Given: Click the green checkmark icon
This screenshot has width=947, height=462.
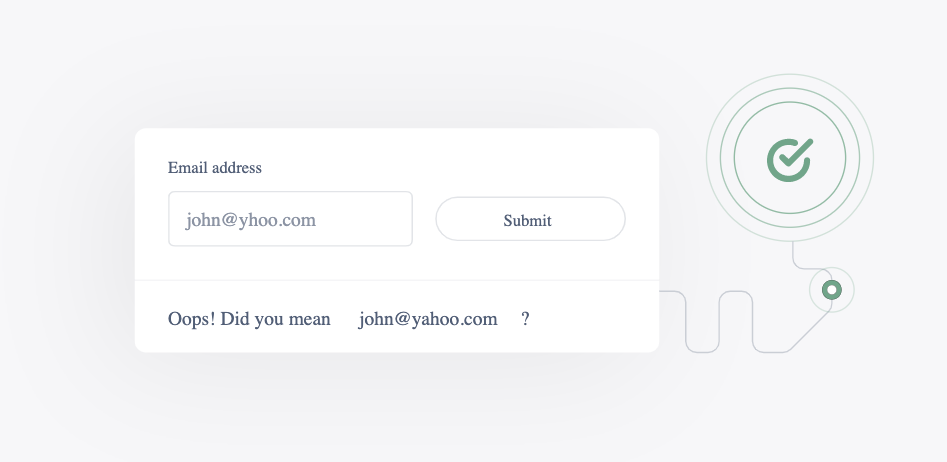Looking at the screenshot, I should (x=789, y=159).
